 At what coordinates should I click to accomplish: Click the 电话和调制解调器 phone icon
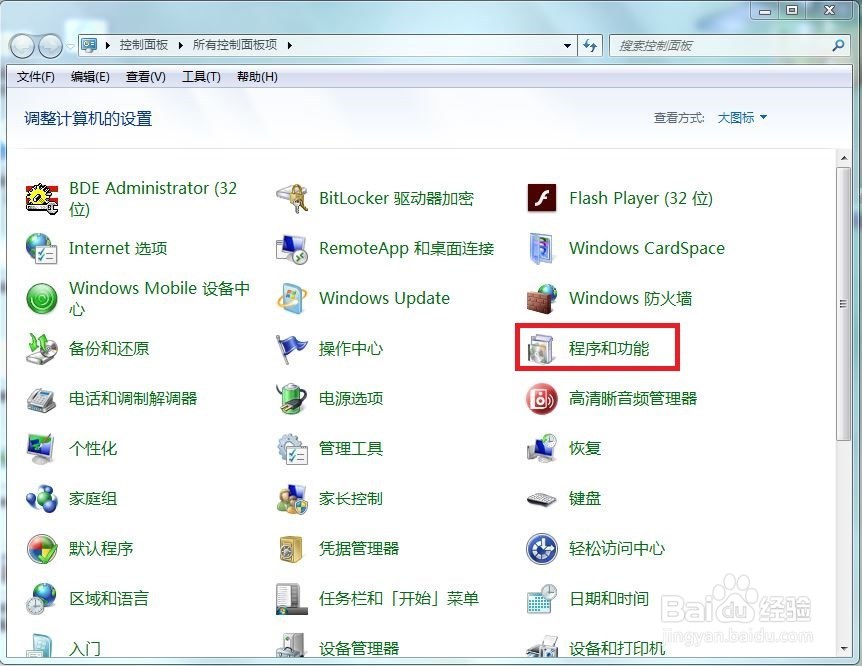coord(42,399)
